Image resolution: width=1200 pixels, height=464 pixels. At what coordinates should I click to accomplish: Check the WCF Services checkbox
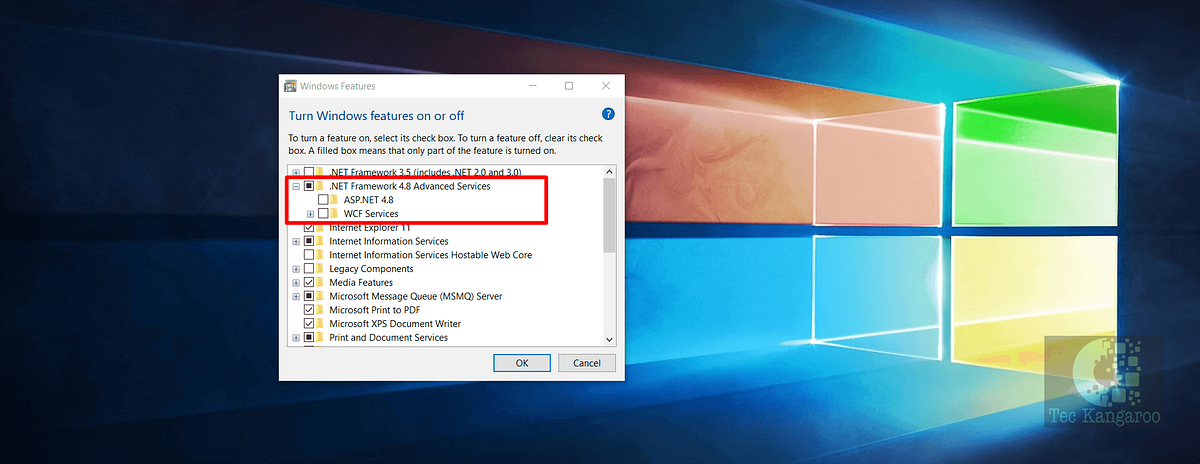[x=323, y=214]
